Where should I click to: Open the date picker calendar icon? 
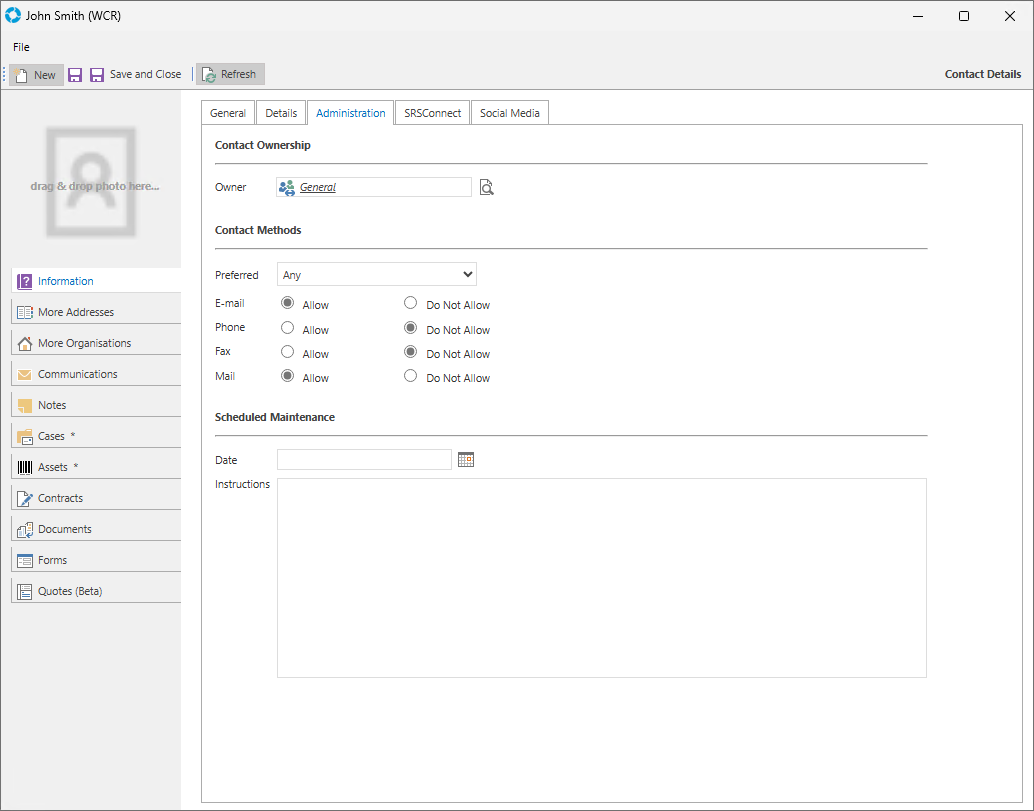465,459
